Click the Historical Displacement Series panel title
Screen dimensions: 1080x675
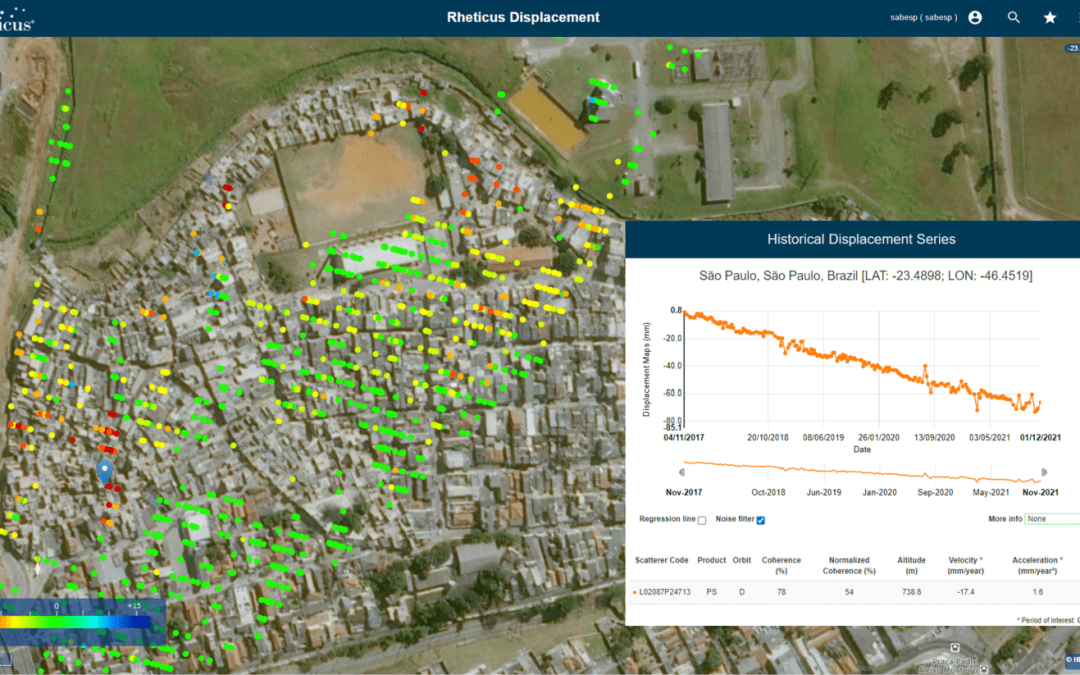(860, 239)
